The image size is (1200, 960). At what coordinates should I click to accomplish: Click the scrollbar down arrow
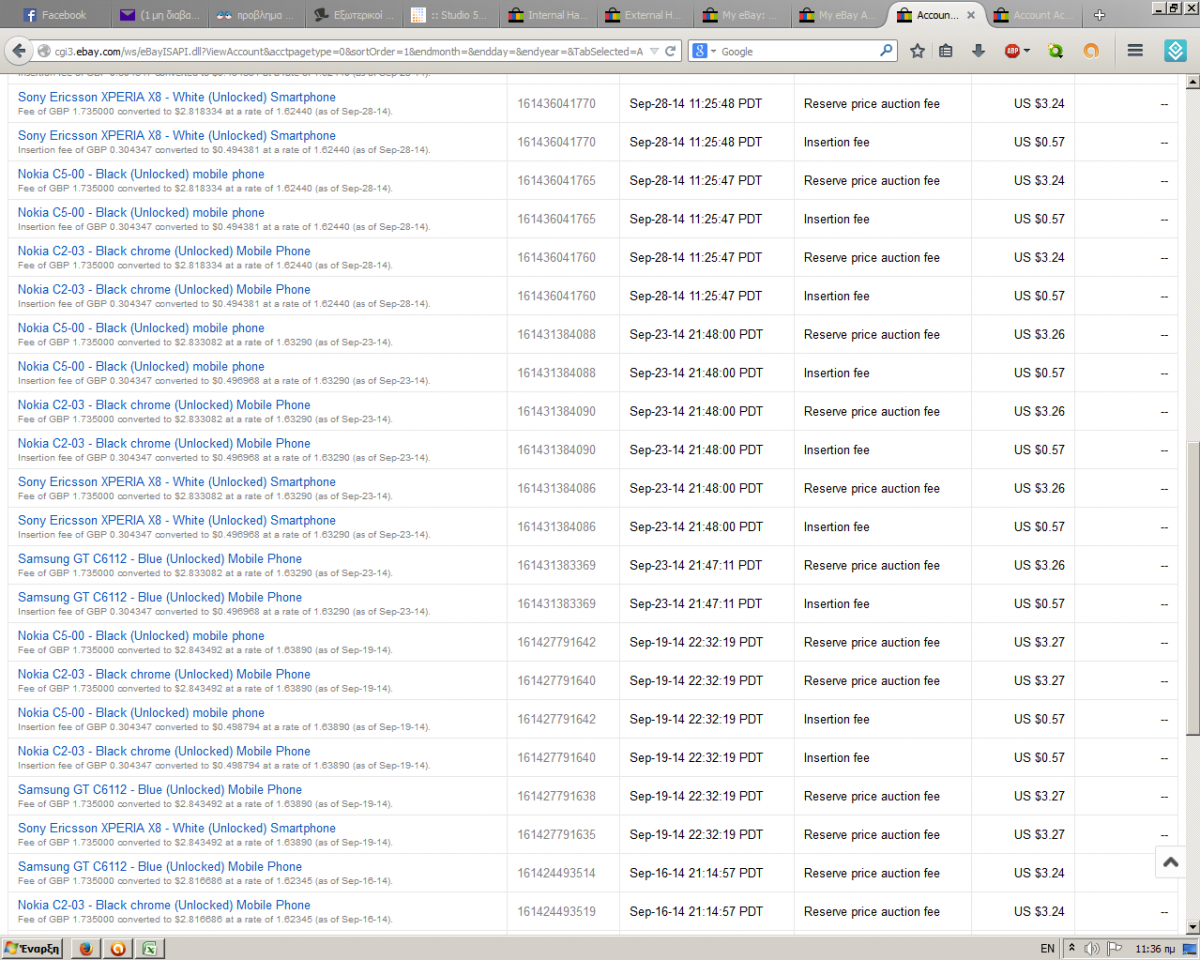pos(1191,927)
